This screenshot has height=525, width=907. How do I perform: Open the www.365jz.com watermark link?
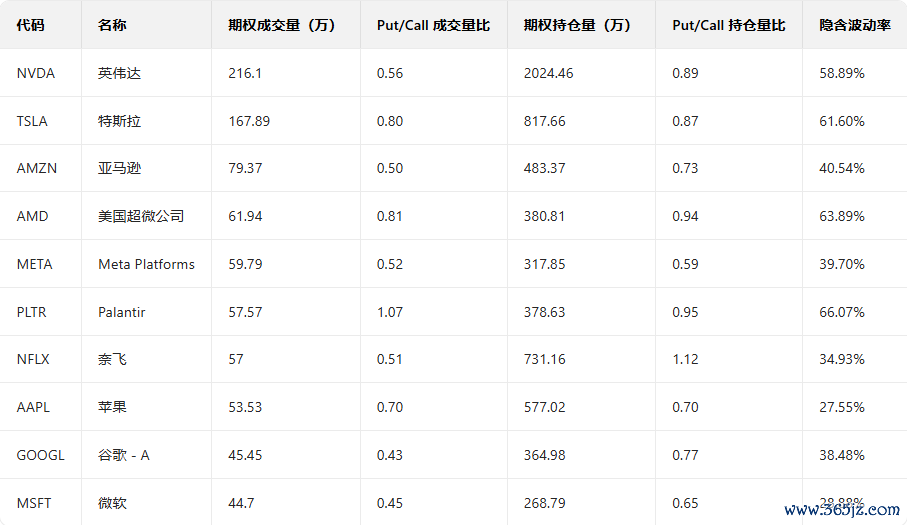(841, 510)
